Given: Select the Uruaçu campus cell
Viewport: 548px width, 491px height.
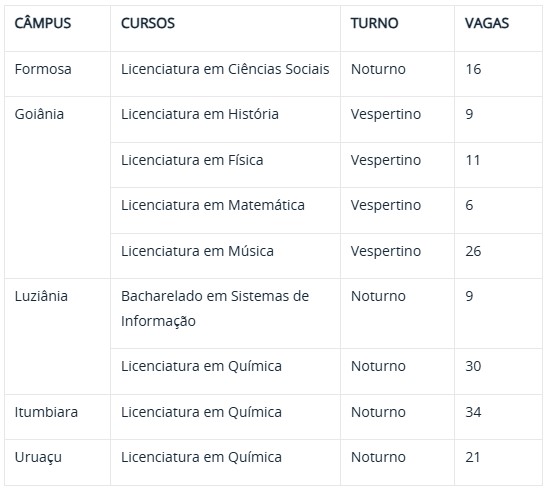Looking at the screenshot, I should 38,457.
